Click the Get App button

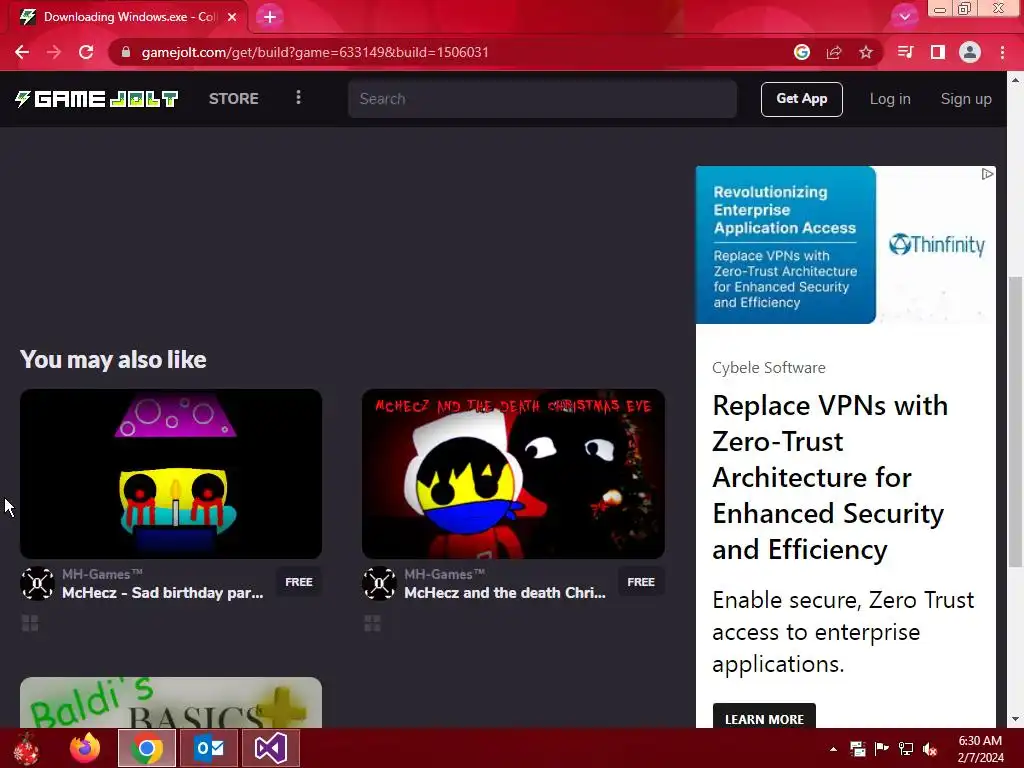coord(801,99)
